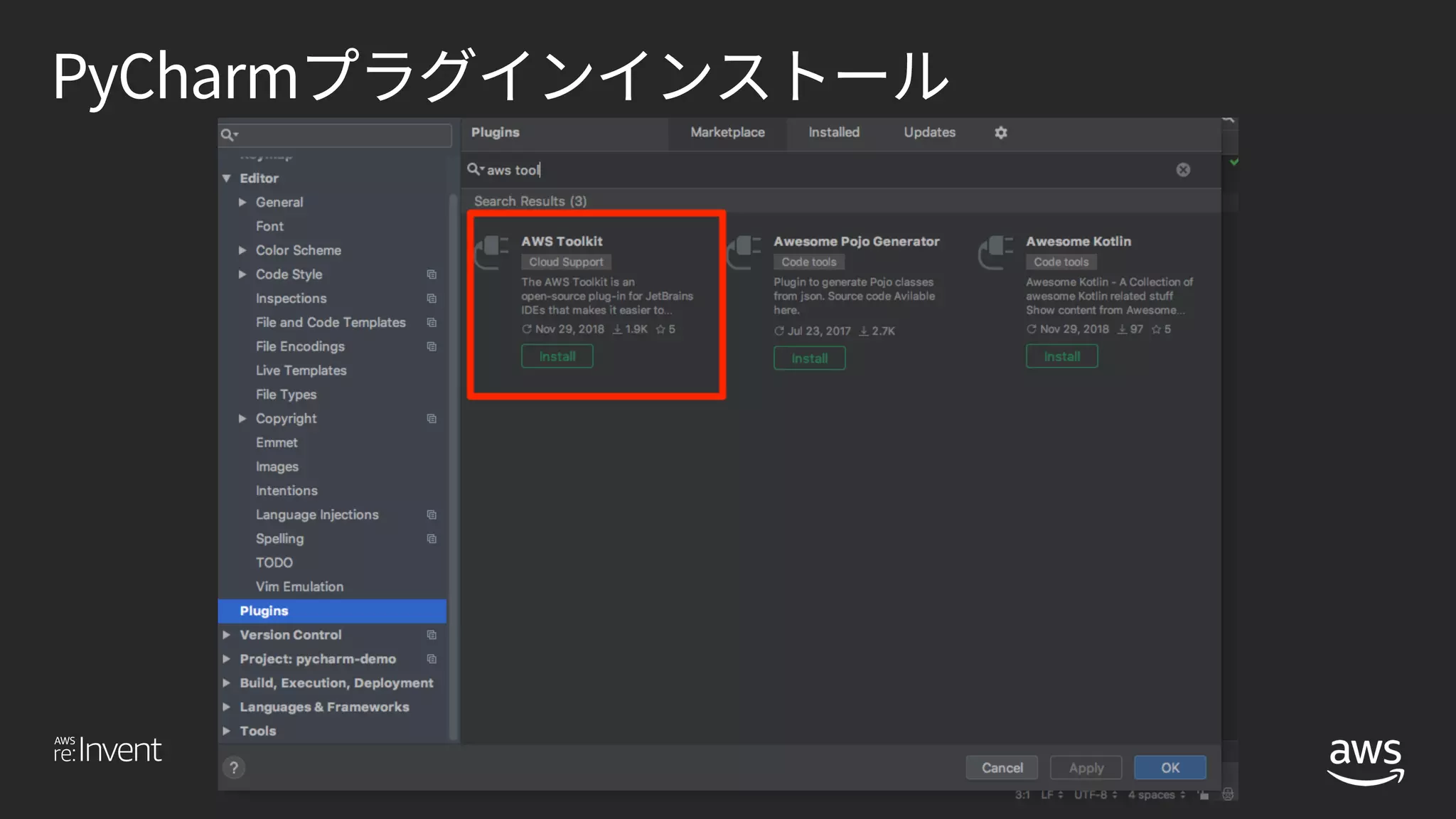Switch to the Installed tab
The height and width of the screenshot is (819, 1456).
(833, 132)
